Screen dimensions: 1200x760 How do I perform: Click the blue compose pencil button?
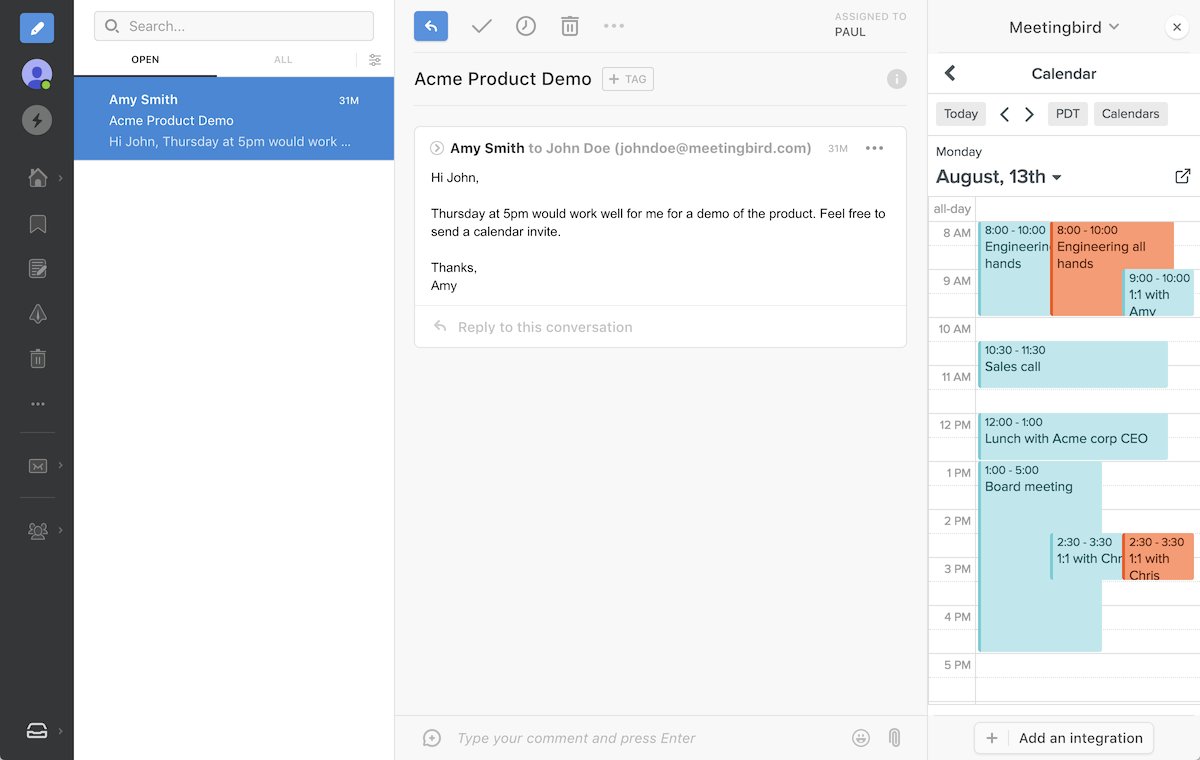click(37, 28)
